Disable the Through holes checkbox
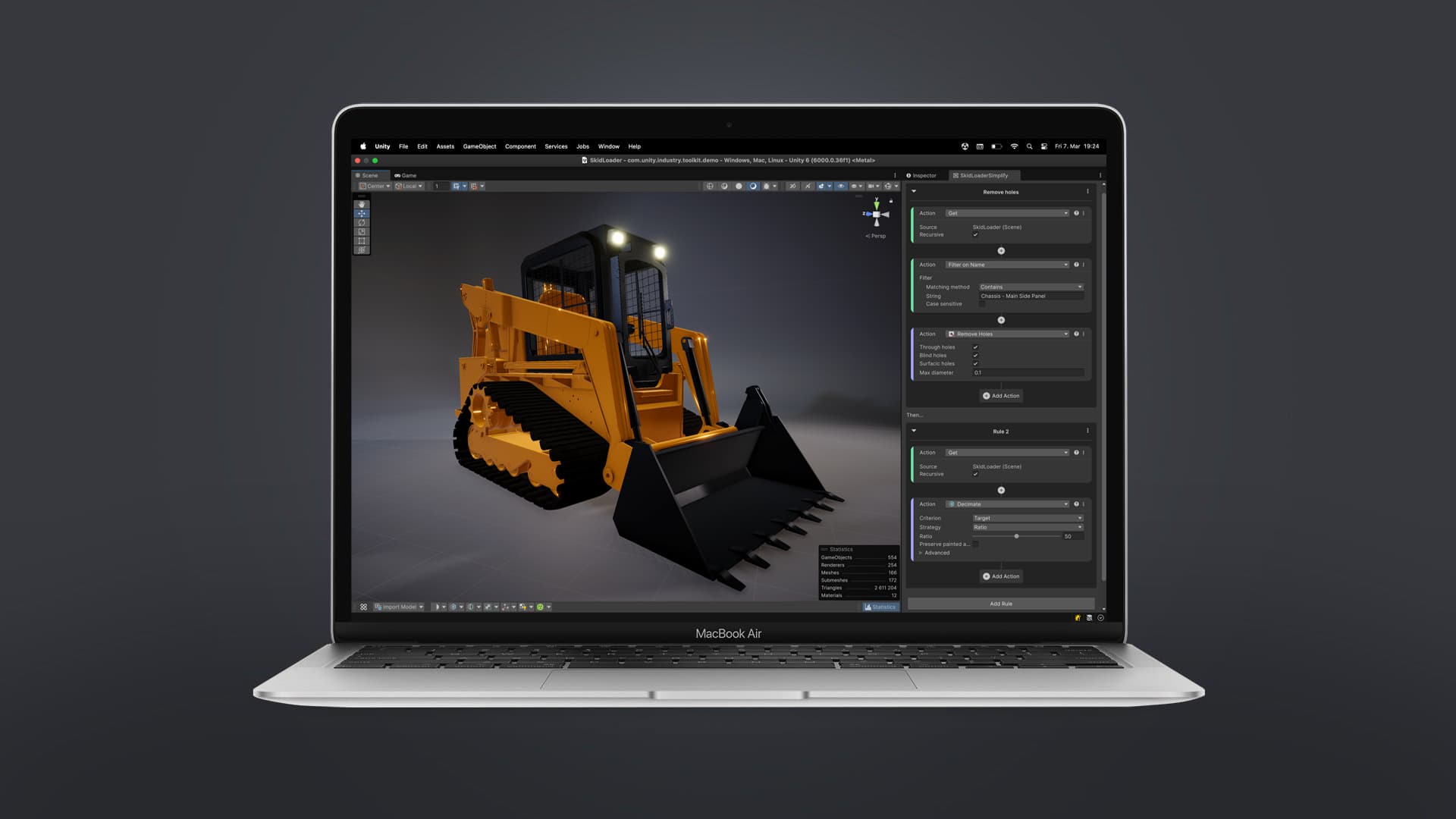1456x819 pixels. (x=975, y=347)
